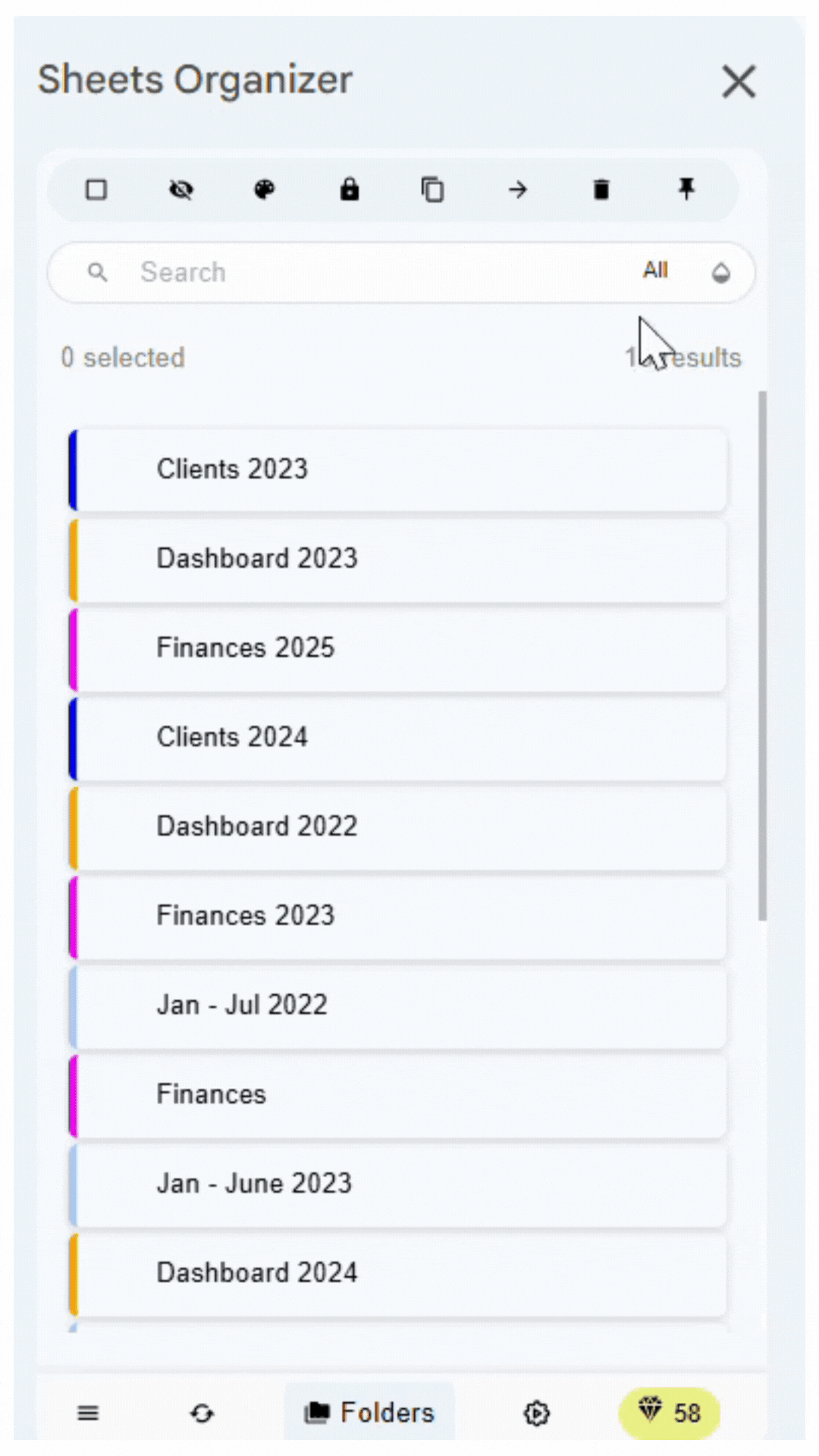
Task: Select all sheets with the checkbox icon
Action: pyautogui.click(x=96, y=190)
